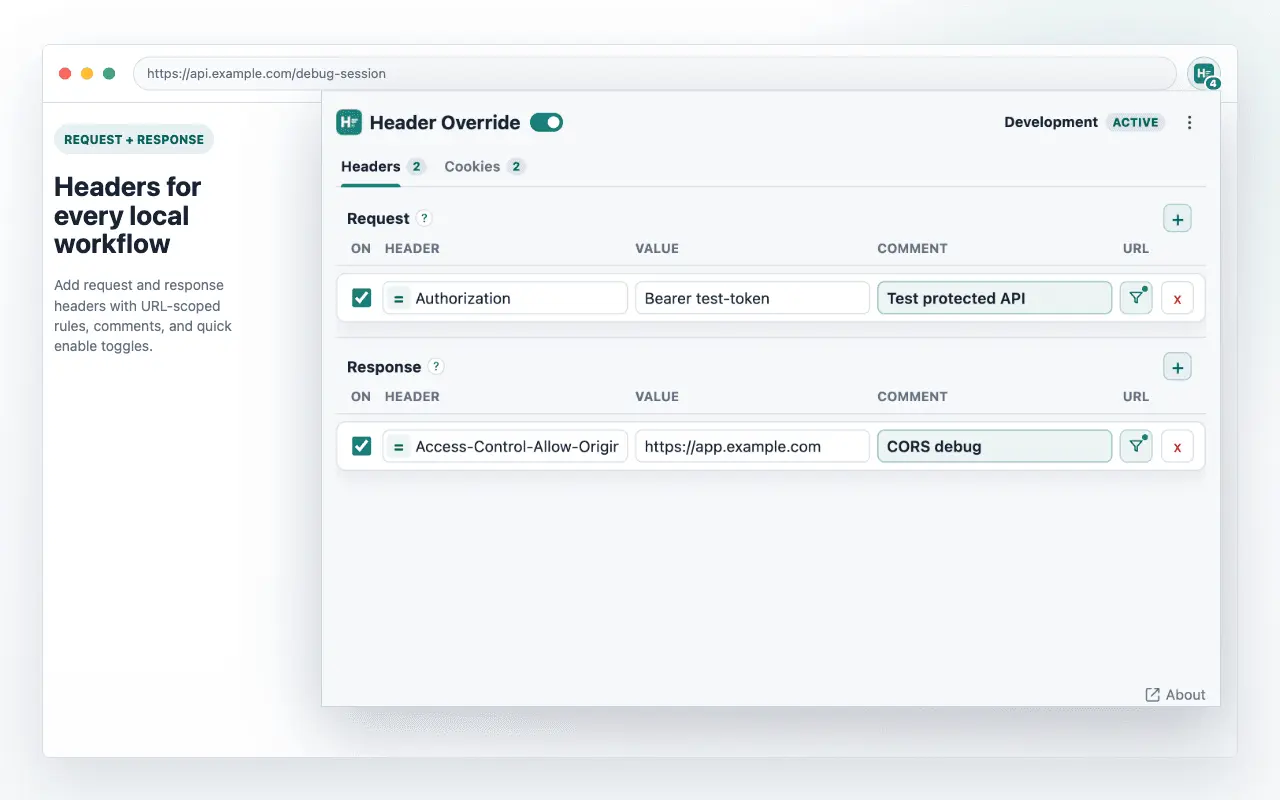Click the yellow minimize window button
Screen dimensions: 1280x800
pos(87,73)
